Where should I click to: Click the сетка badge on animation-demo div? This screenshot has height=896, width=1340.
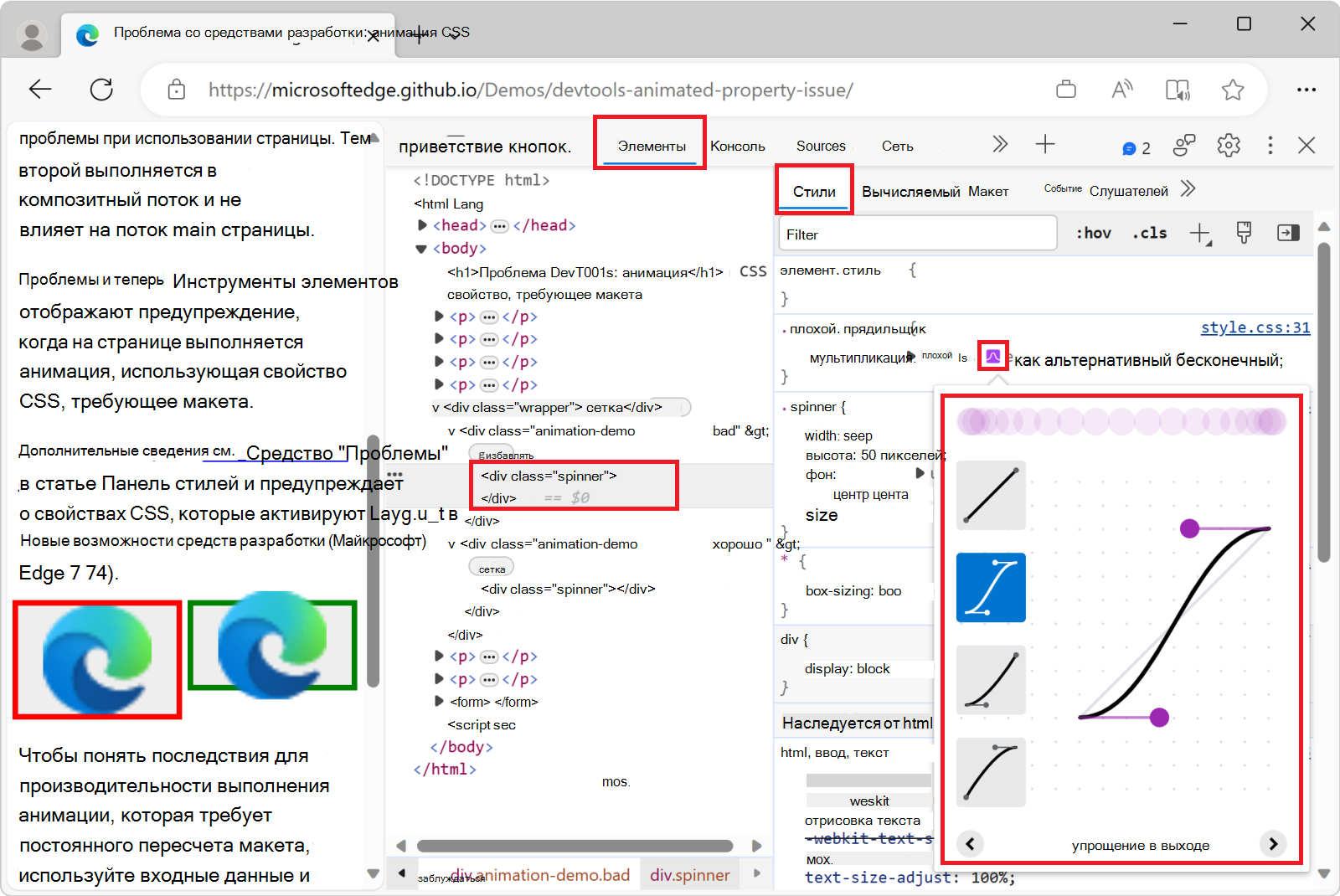[x=492, y=569]
